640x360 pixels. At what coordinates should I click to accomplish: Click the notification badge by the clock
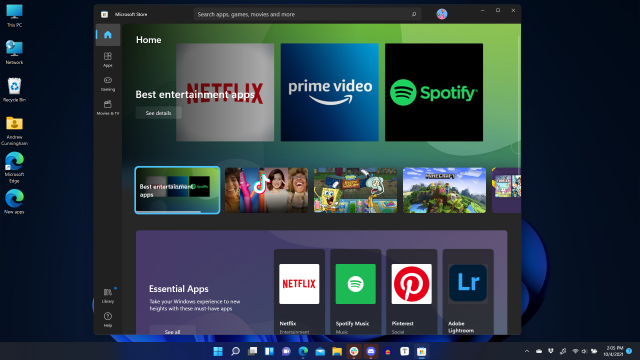pyautogui.click(x=629, y=351)
